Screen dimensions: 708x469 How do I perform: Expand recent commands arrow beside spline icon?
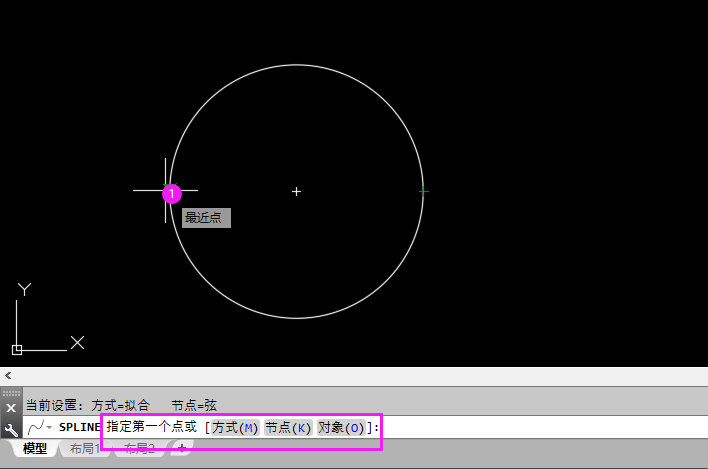pyautogui.click(x=49, y=427)
